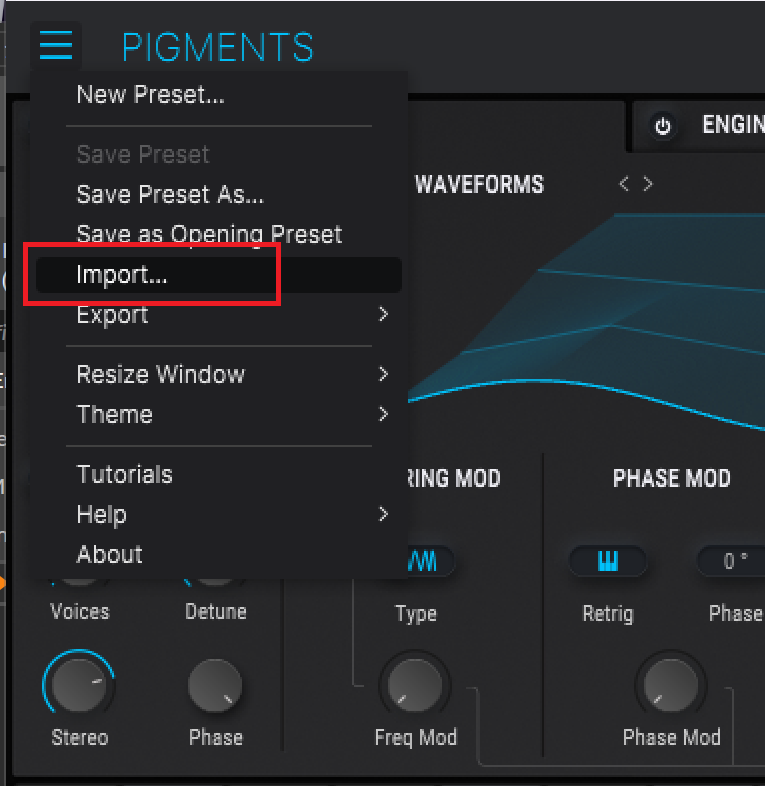Click the Phase Mod knob
Screen dimensions: 765x786
click(671, 685)
